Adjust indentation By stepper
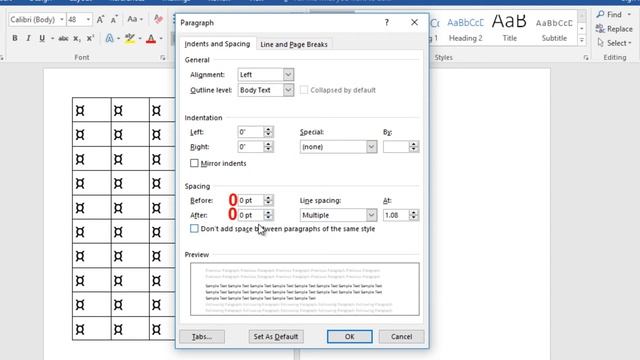The image size is (640, 360). pos(414,147)
